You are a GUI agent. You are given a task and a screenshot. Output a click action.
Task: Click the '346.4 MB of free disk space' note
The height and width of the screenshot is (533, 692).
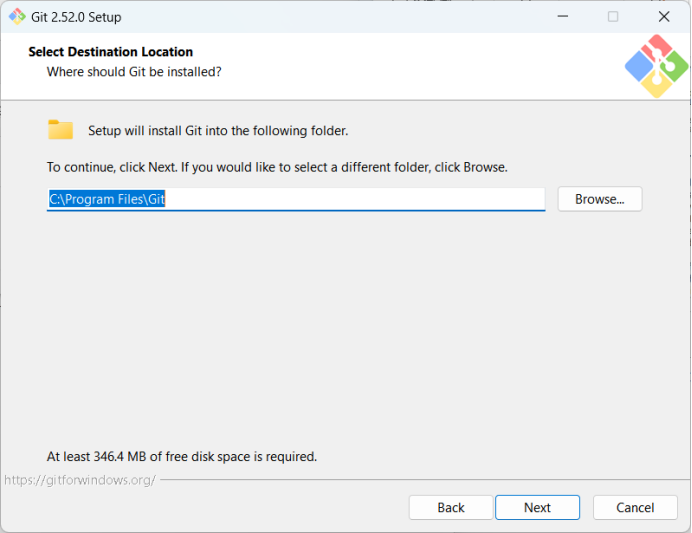(182, 456)
